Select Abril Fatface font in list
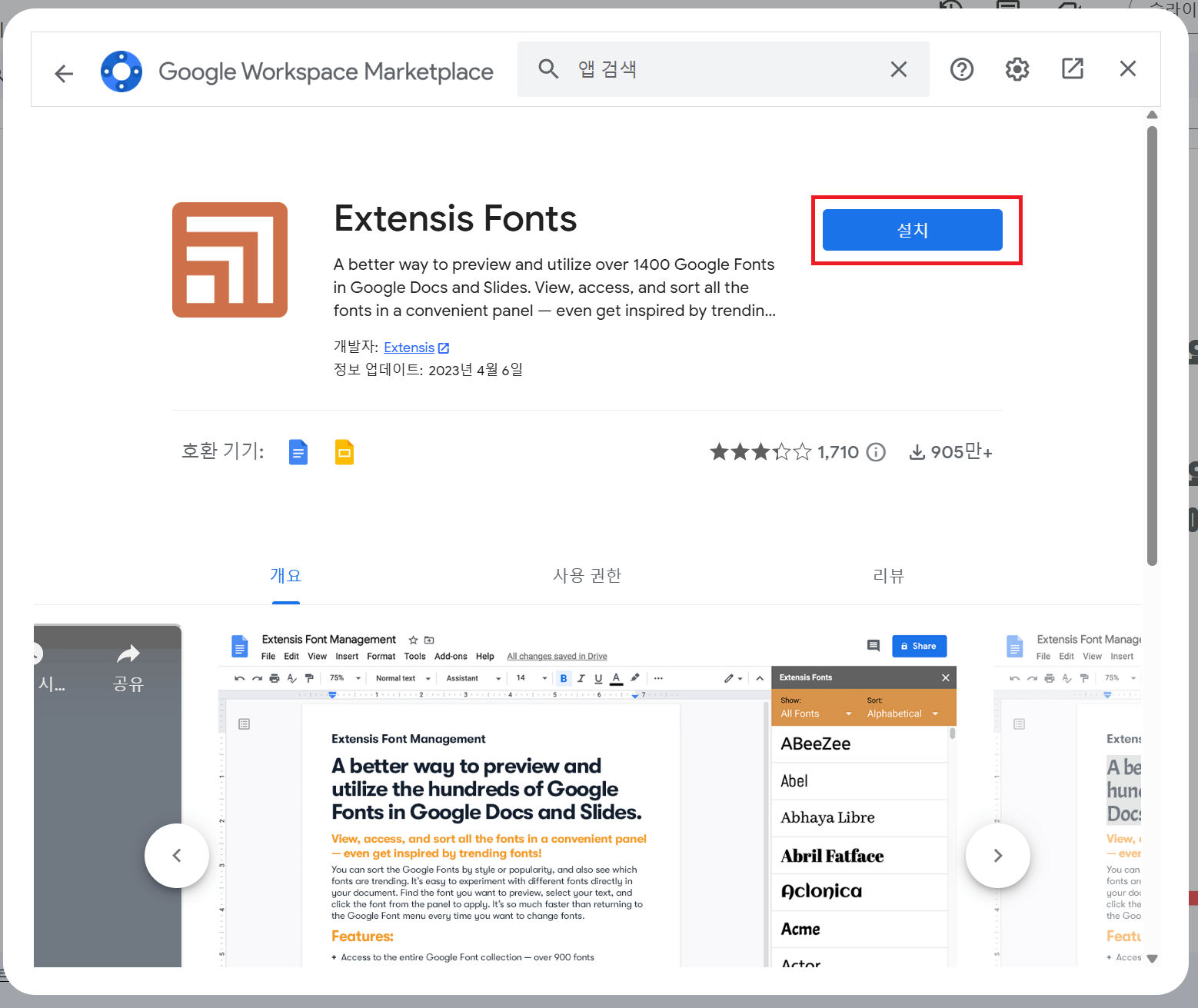The width and height of the screenshot is (1198, 1008). [x=859, y=856]
